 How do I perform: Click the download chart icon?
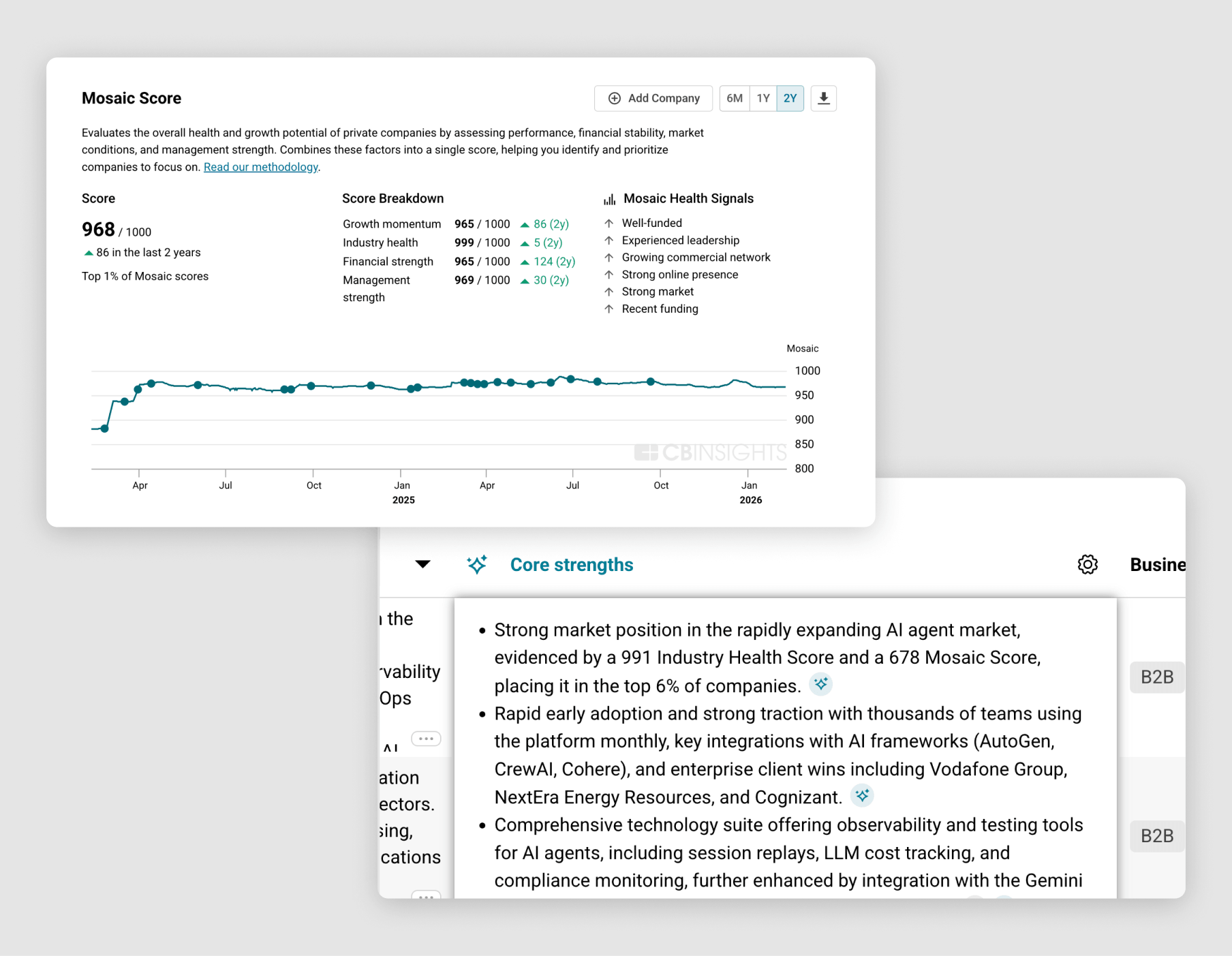point(823,98)
